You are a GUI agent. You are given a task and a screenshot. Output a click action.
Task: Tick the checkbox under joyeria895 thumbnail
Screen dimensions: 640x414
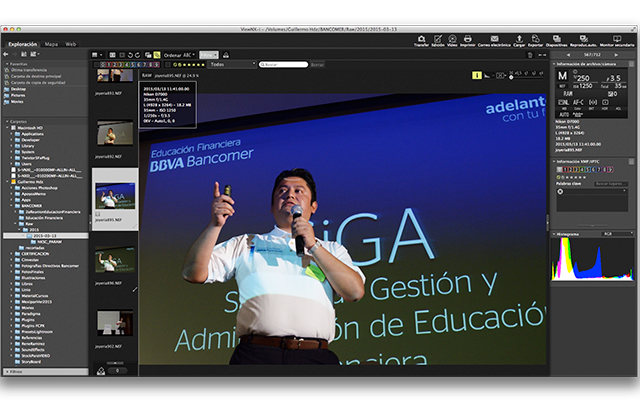tap(98, 214)
